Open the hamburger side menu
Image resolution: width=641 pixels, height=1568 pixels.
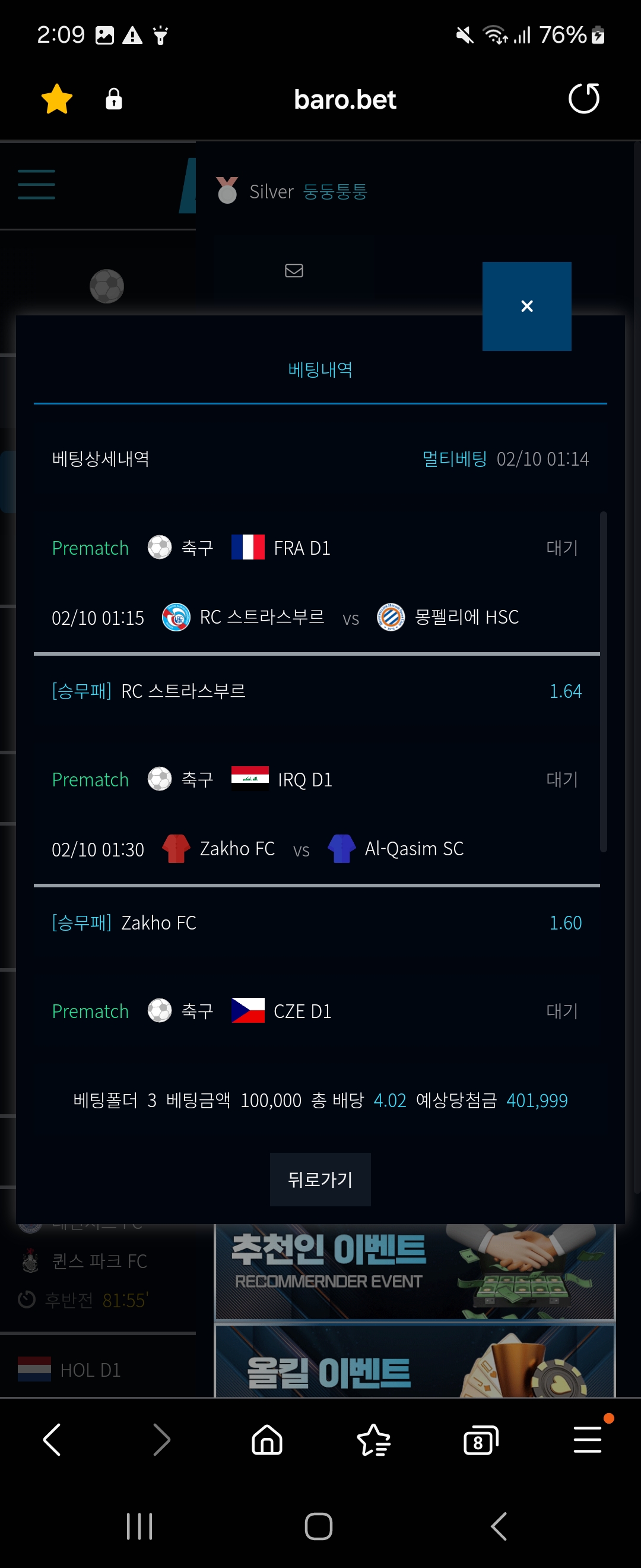36,185
